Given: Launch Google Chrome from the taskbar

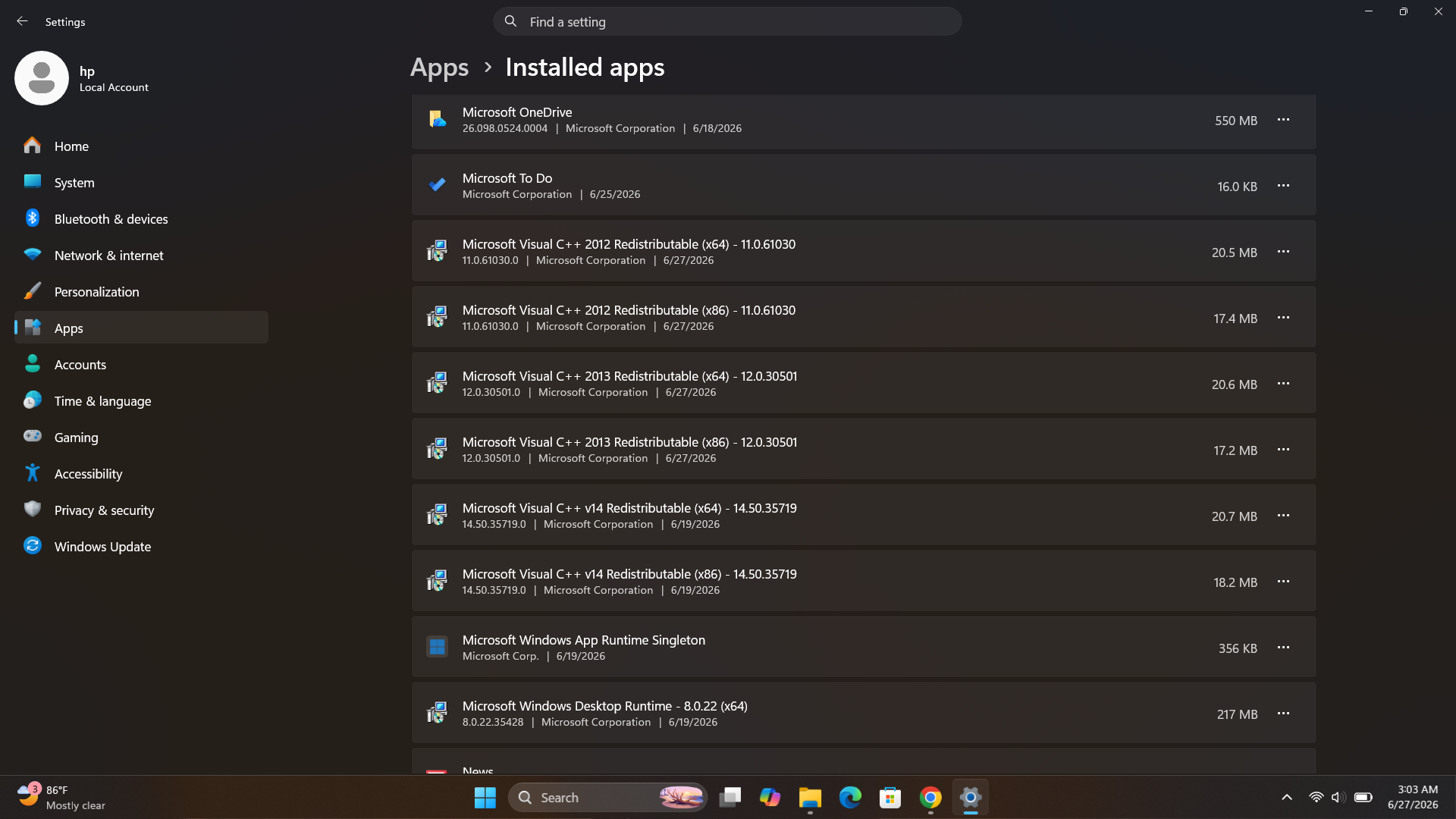Looking at the screenshot, I should 930,798.
